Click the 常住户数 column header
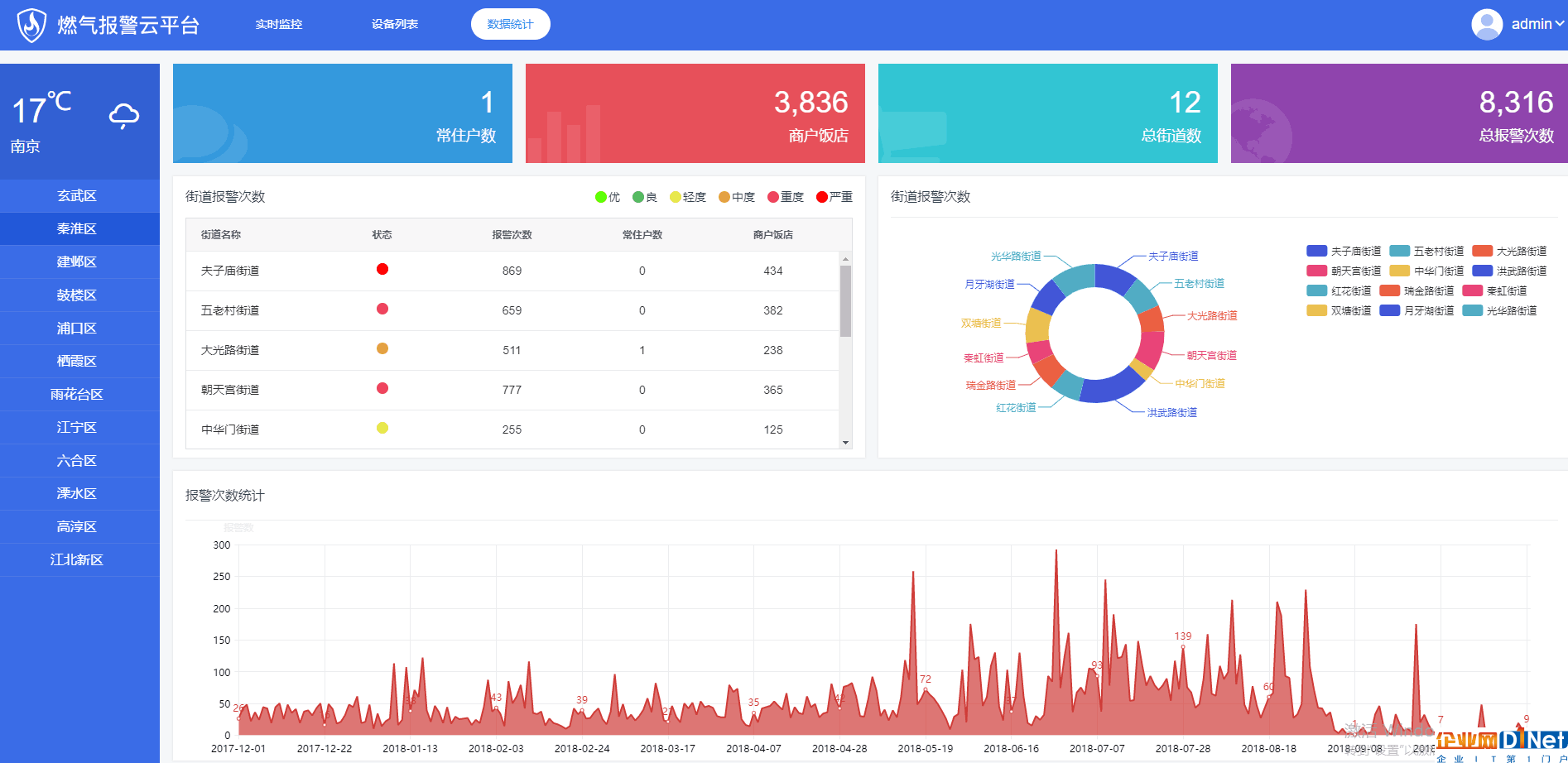 point(642,235)
